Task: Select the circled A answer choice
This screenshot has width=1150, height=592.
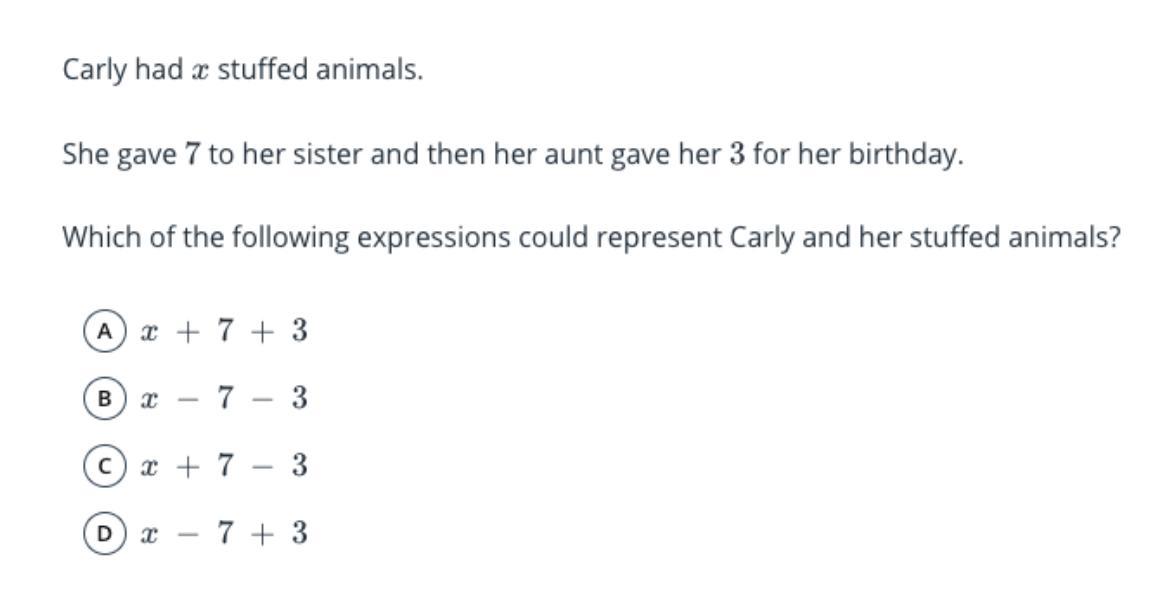Action: click(x=105, y=332)
